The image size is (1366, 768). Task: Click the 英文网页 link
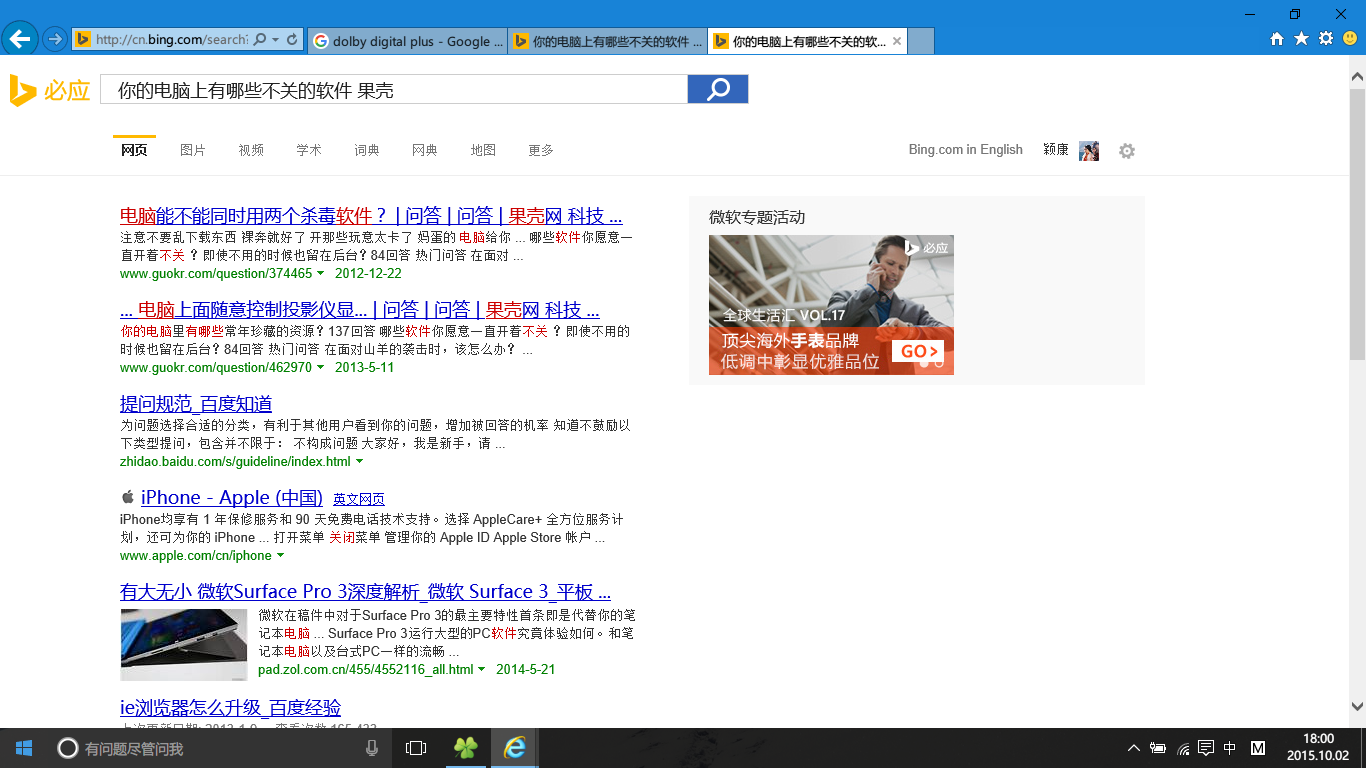(x=359, y=499)
